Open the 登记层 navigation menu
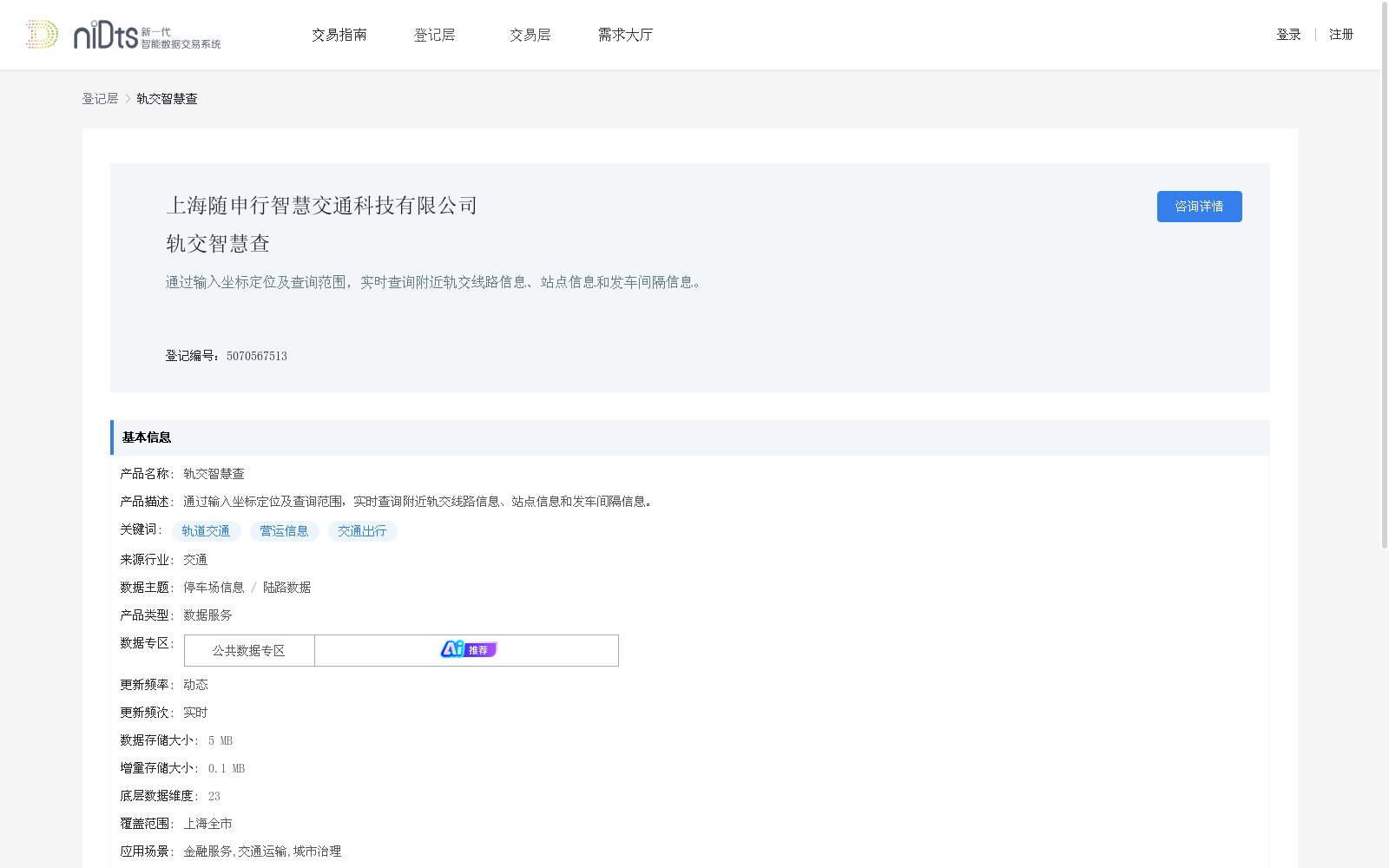The width and height of the screenshot is (1389, 868). (x=435, y=35)
